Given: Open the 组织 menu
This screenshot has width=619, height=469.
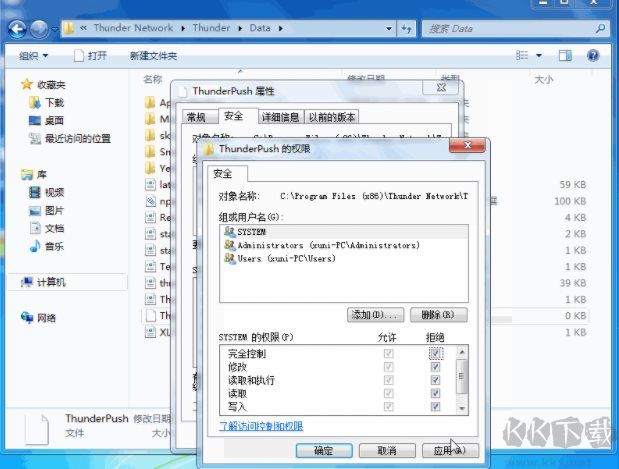Looking at the screenshot, I should tap(34, 56).
